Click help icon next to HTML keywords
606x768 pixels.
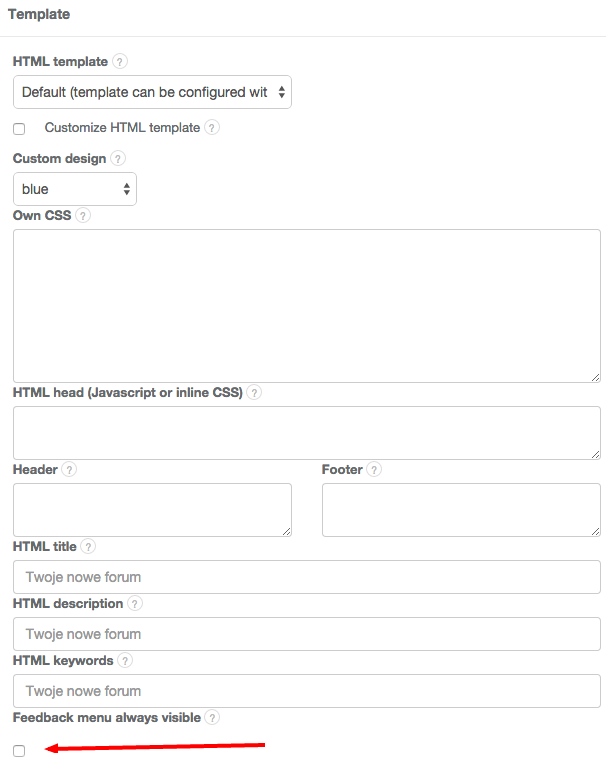coord(125,661)
